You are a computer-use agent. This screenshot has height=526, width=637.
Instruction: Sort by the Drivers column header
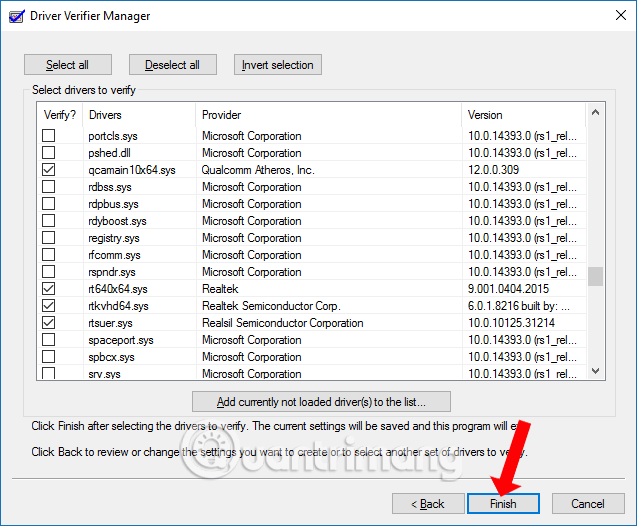tap(138, 115)
